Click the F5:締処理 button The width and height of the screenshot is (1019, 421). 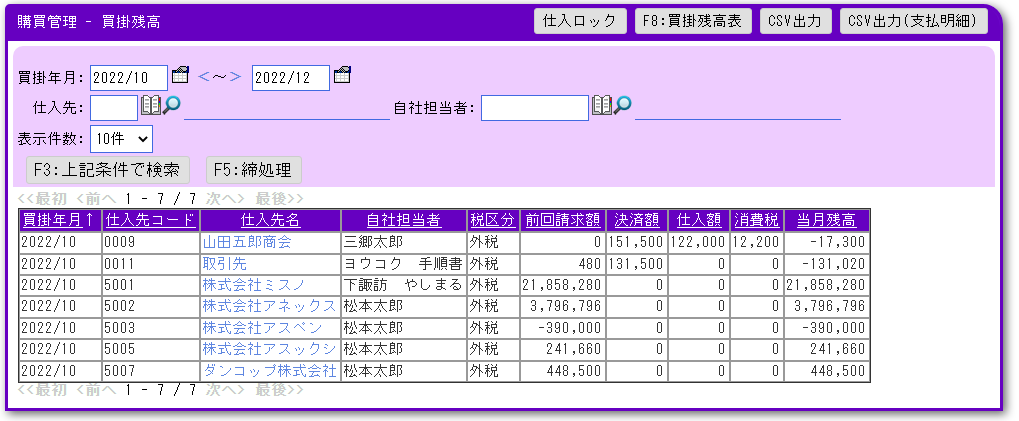click(x=253, y=170)
